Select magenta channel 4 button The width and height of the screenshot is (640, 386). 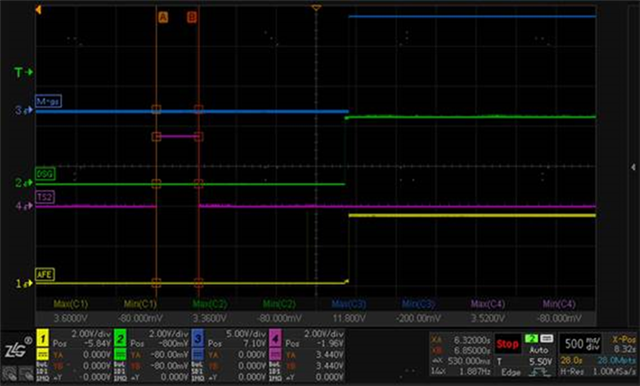click(x=275, y=338)
